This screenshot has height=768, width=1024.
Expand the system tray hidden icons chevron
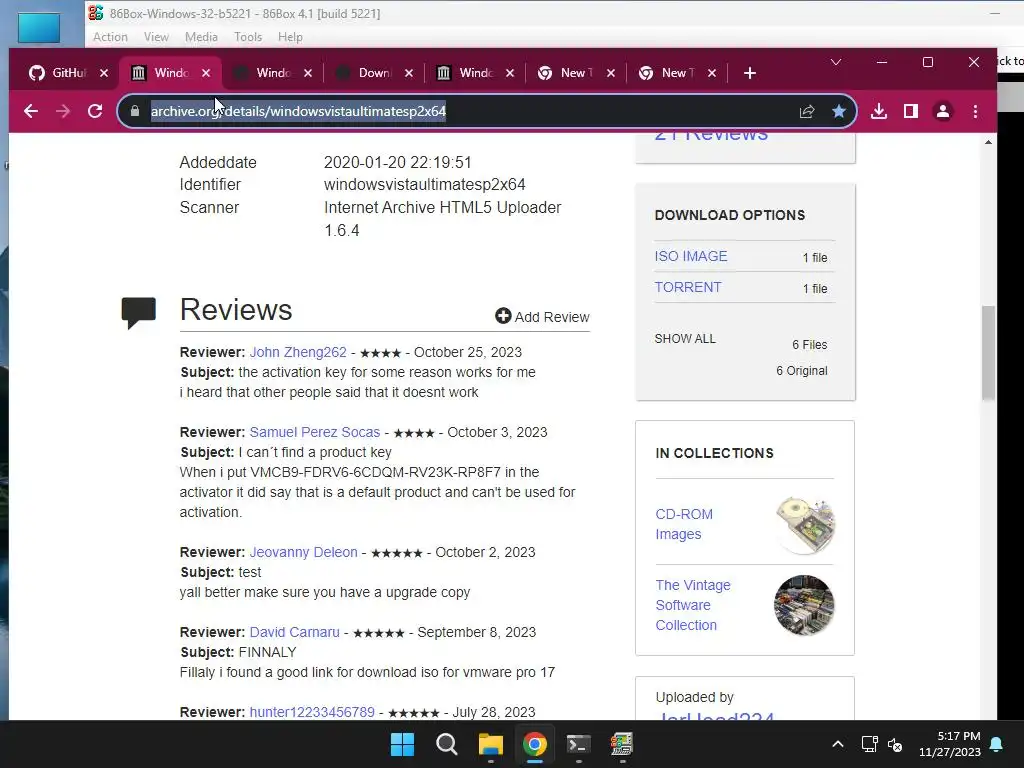pos(838,744)
